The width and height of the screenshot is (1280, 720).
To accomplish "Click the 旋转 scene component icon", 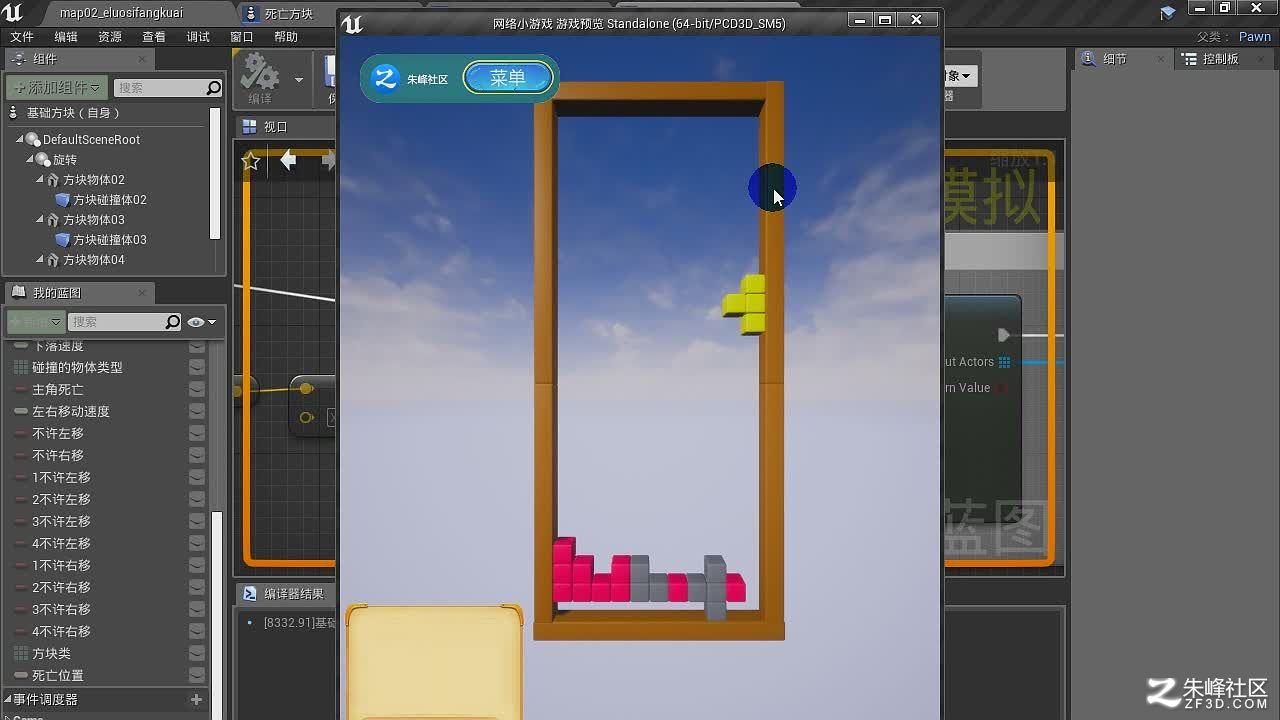I will tap(42, 159).
